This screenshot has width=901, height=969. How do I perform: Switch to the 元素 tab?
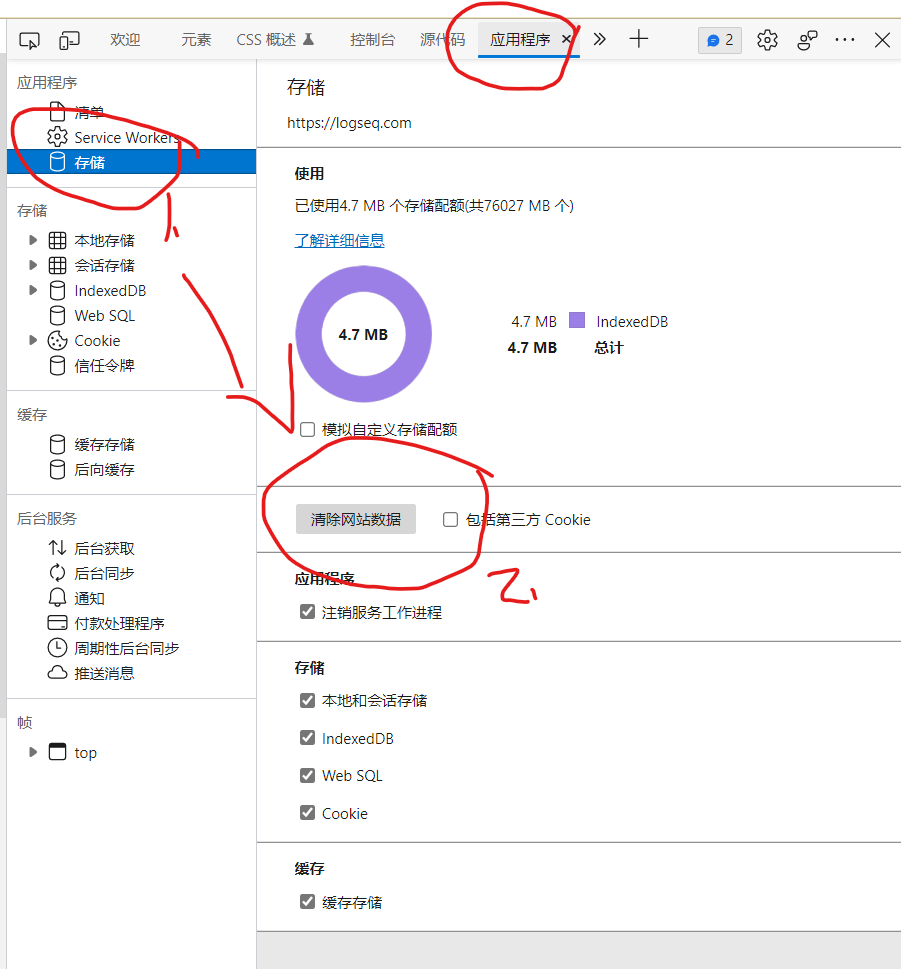196,40
